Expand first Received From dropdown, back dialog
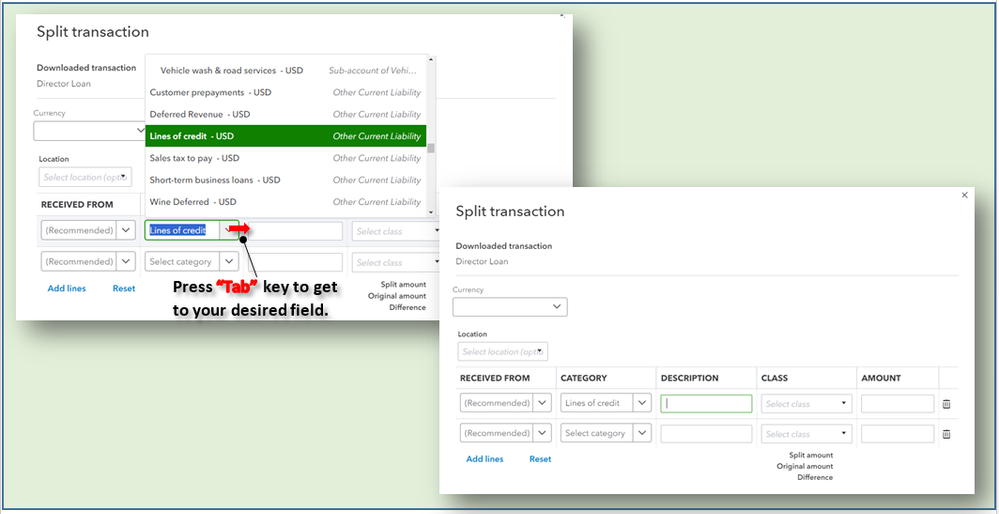The height and width of the screenshot is (514, 999). click(x=126, y=230)
